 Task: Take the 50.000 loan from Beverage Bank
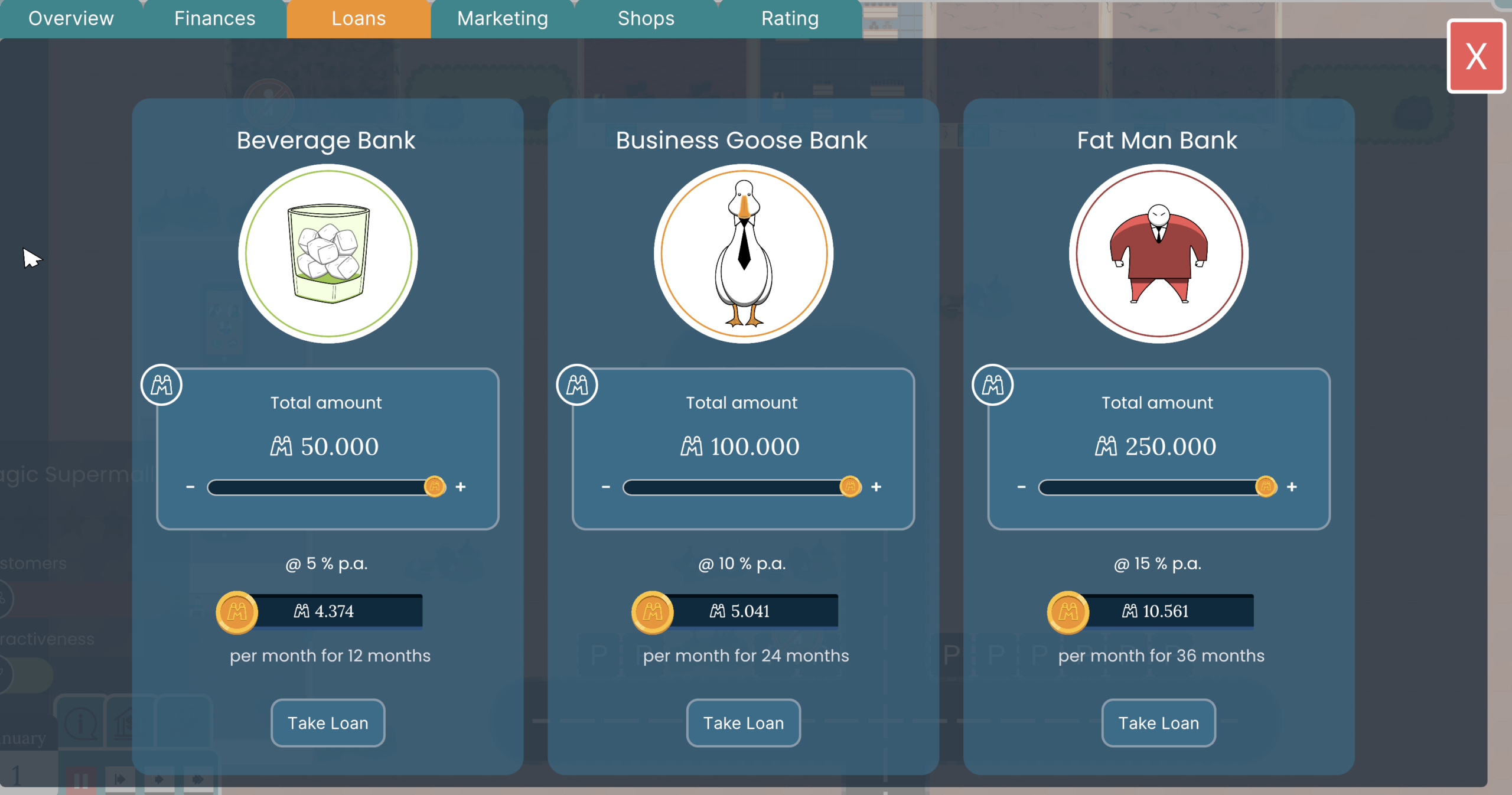click(327, 722)
